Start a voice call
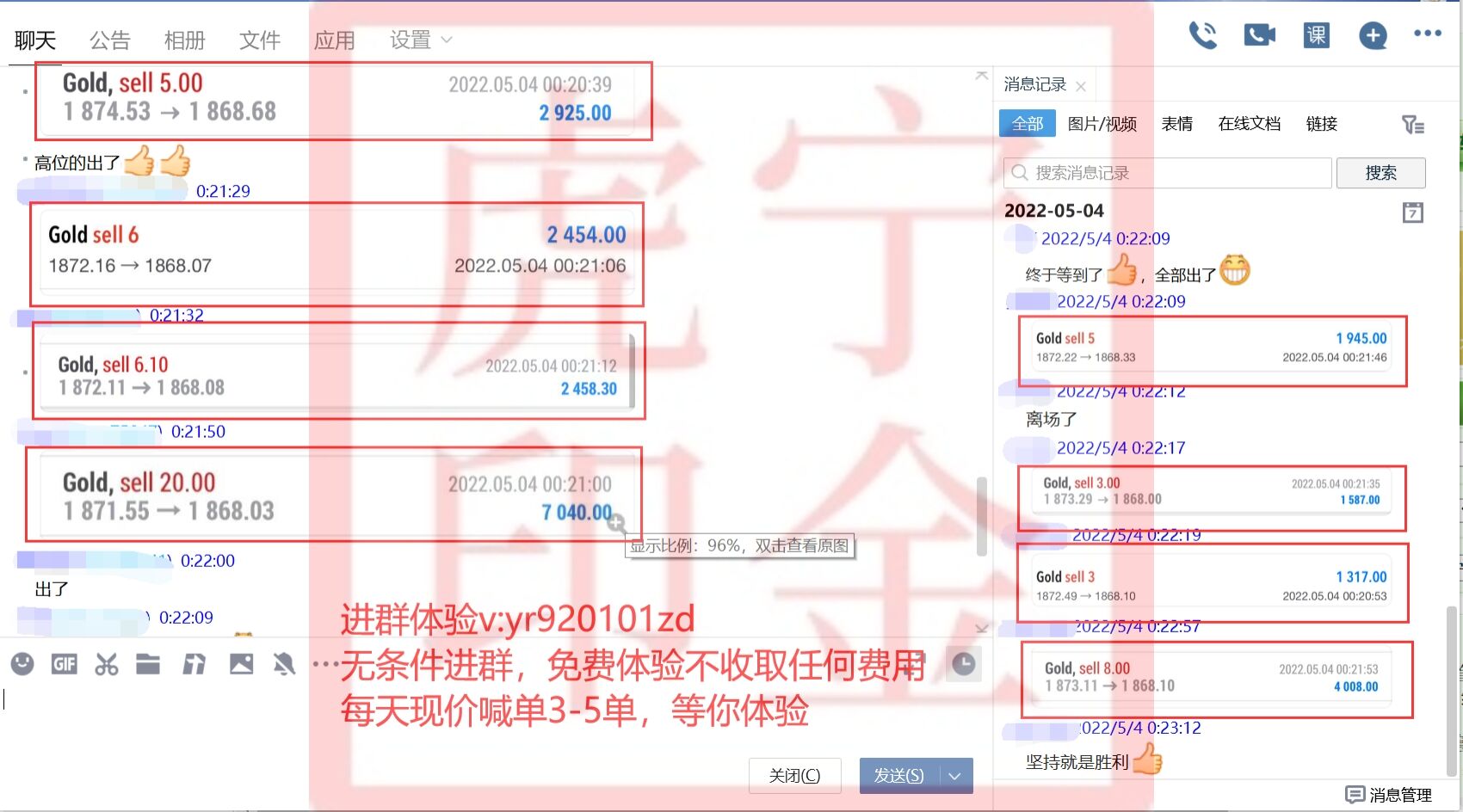Image resolution: width=1463 pixels, height=812 pixels. (1202, 35)
